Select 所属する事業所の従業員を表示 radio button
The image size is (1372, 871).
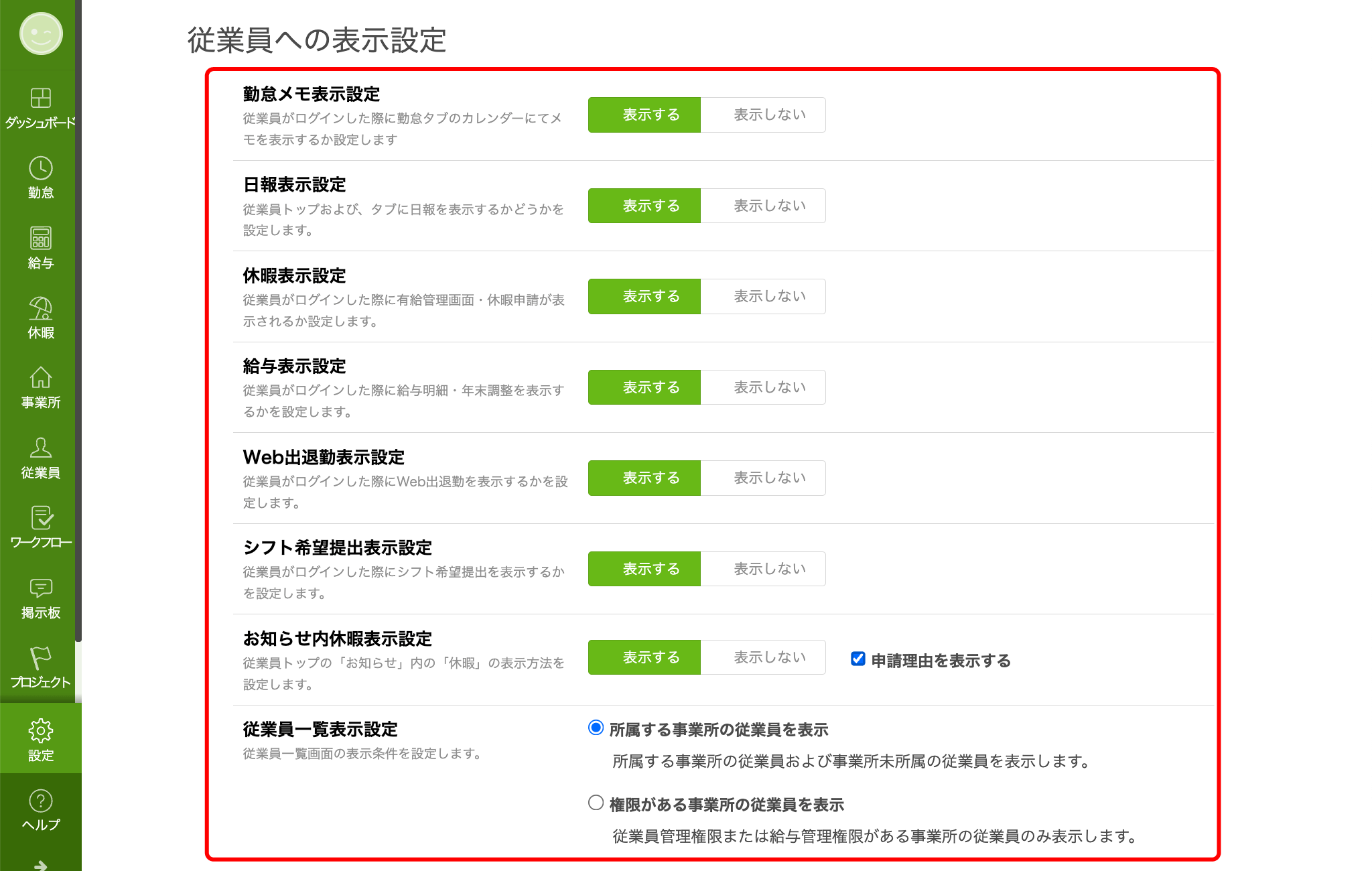click(x=596, y=728)
